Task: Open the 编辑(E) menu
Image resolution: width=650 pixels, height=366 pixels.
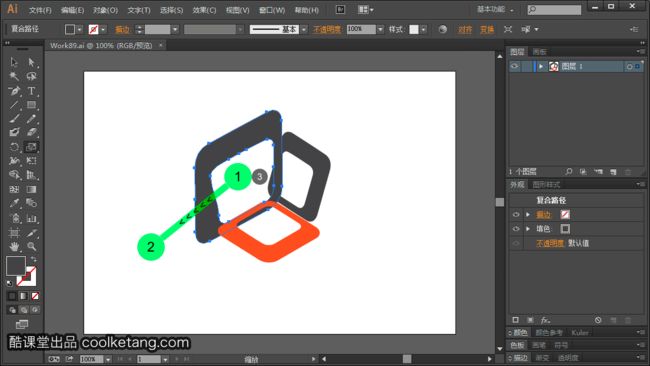Action: [73, 10]
